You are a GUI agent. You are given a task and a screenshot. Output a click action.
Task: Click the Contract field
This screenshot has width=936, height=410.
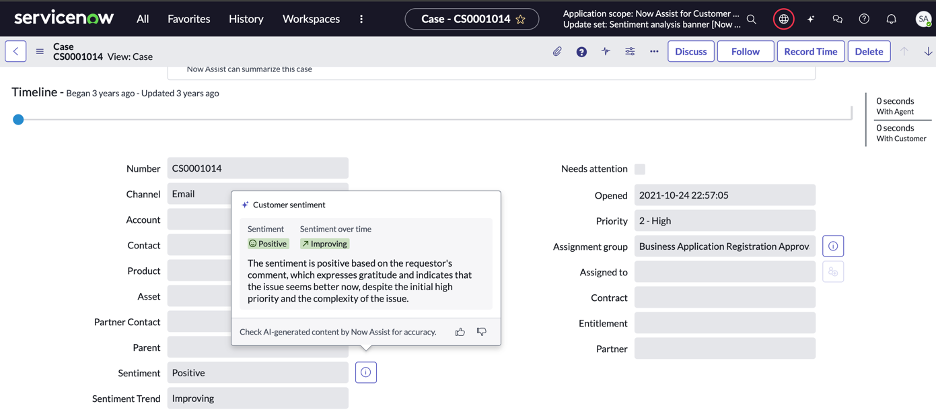point(725,297)
